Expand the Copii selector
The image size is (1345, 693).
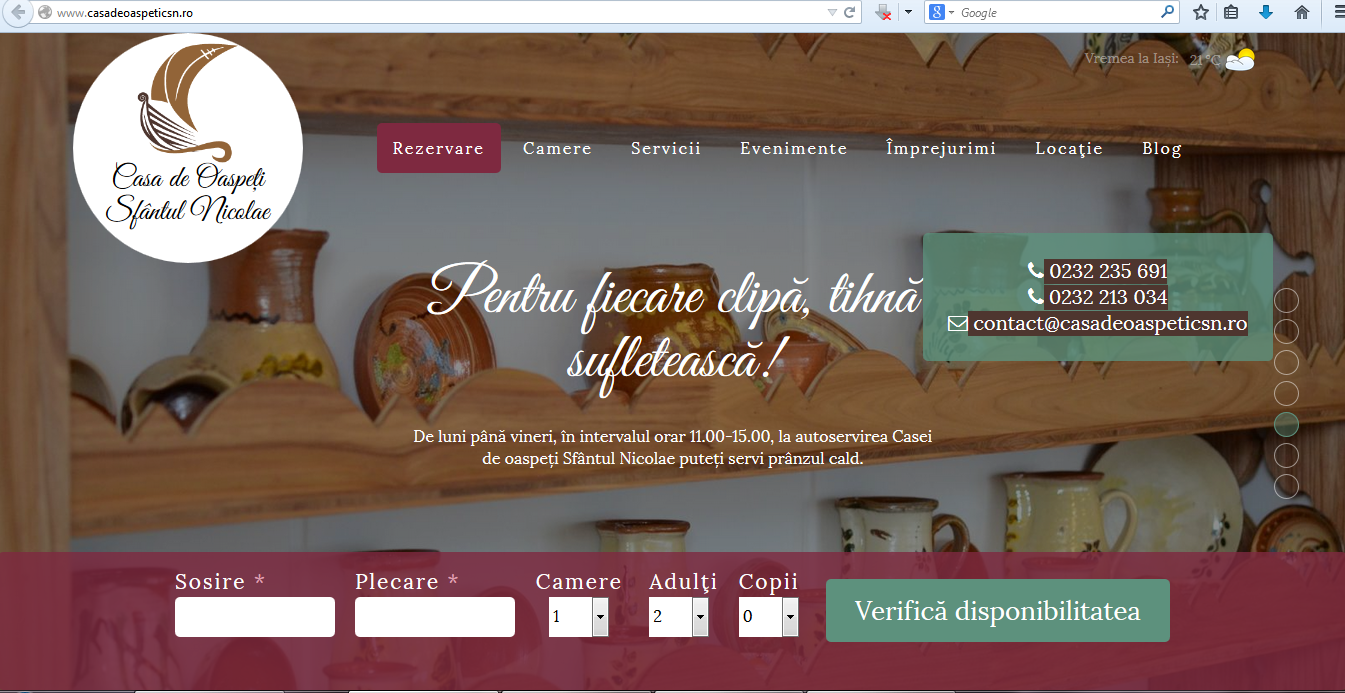coord(790,617)
